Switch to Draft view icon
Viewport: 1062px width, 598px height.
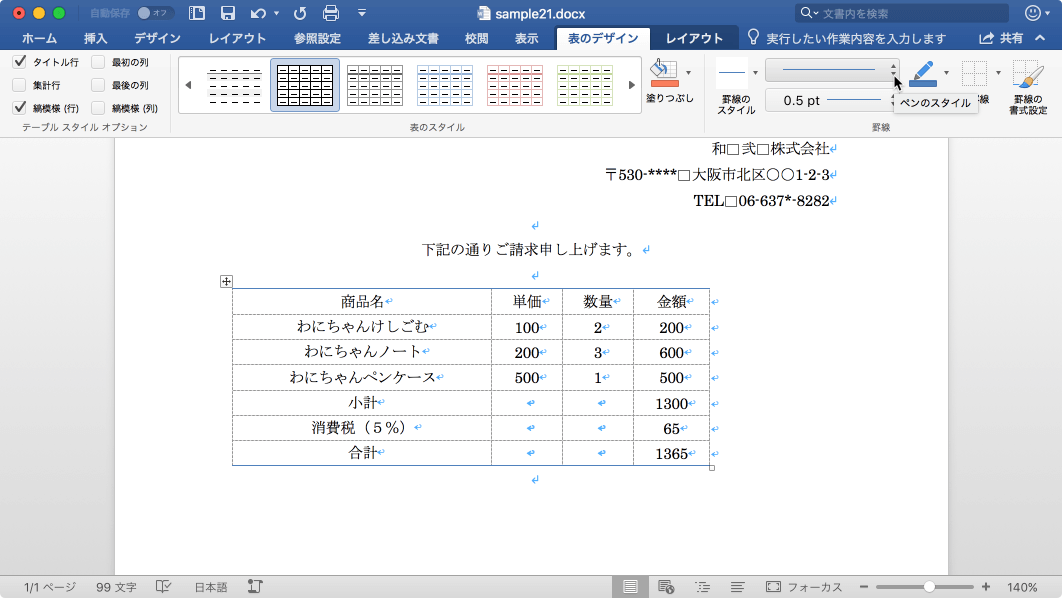click(x=738, y=587)
